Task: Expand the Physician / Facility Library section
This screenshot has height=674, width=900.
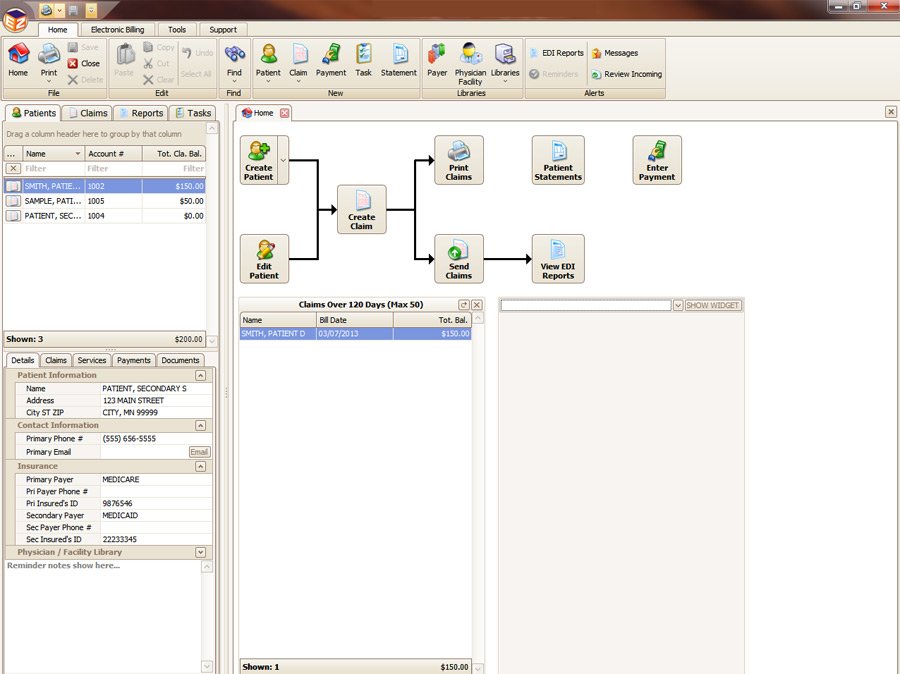Action: (201, 552)
